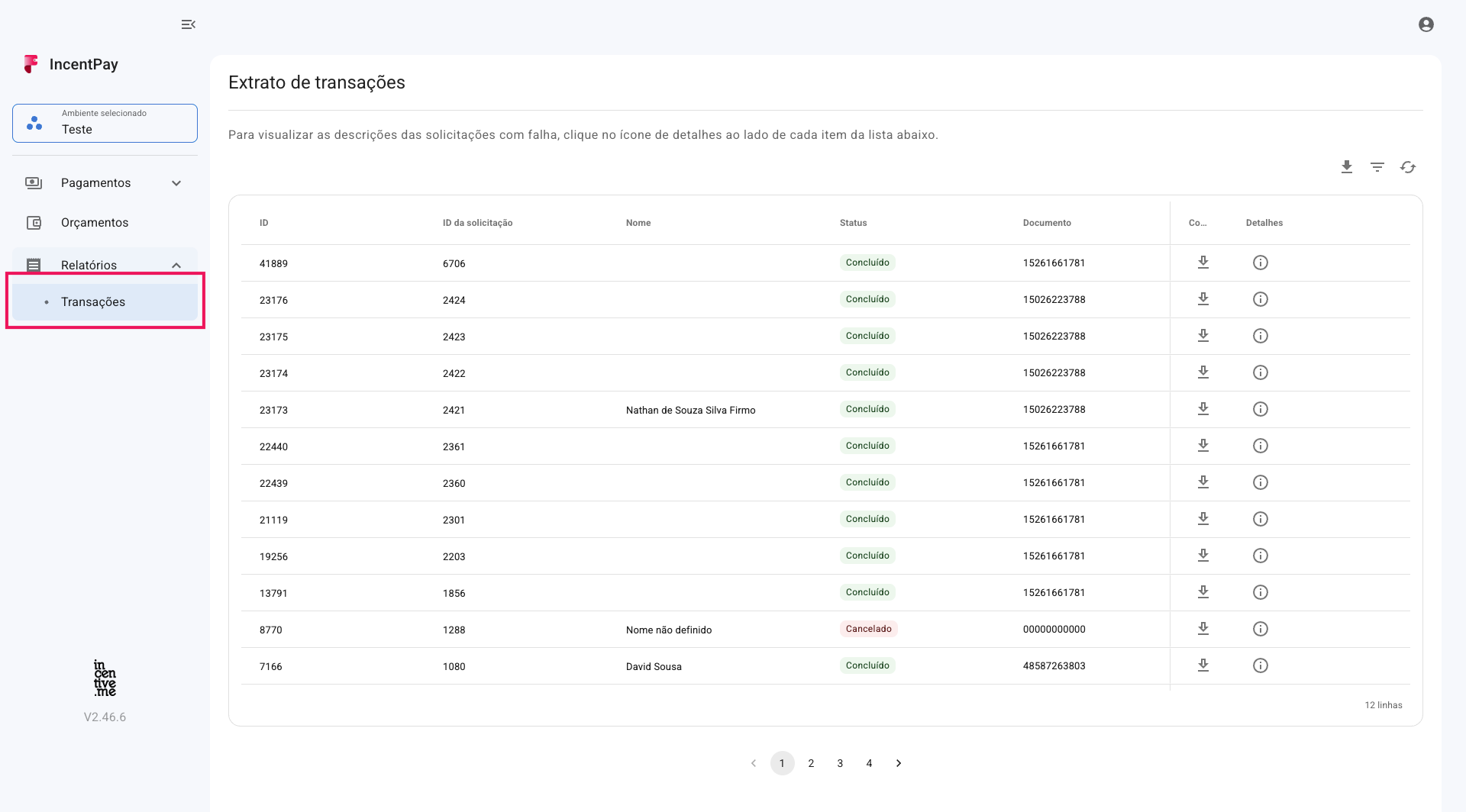Viewport: 1466px width, 812px height.
Task: View details of transaction 23175
Action: 1261,336
